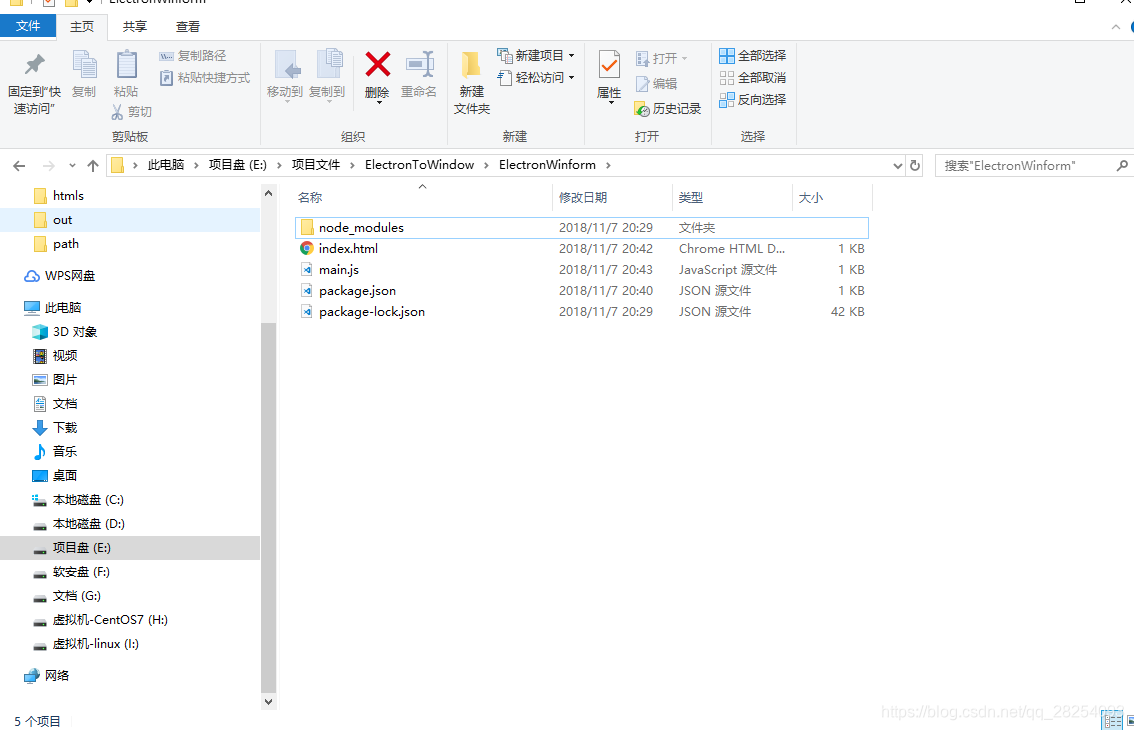Go forward with the right arrow
This screenshot has width=1134, height=730.
48,166
